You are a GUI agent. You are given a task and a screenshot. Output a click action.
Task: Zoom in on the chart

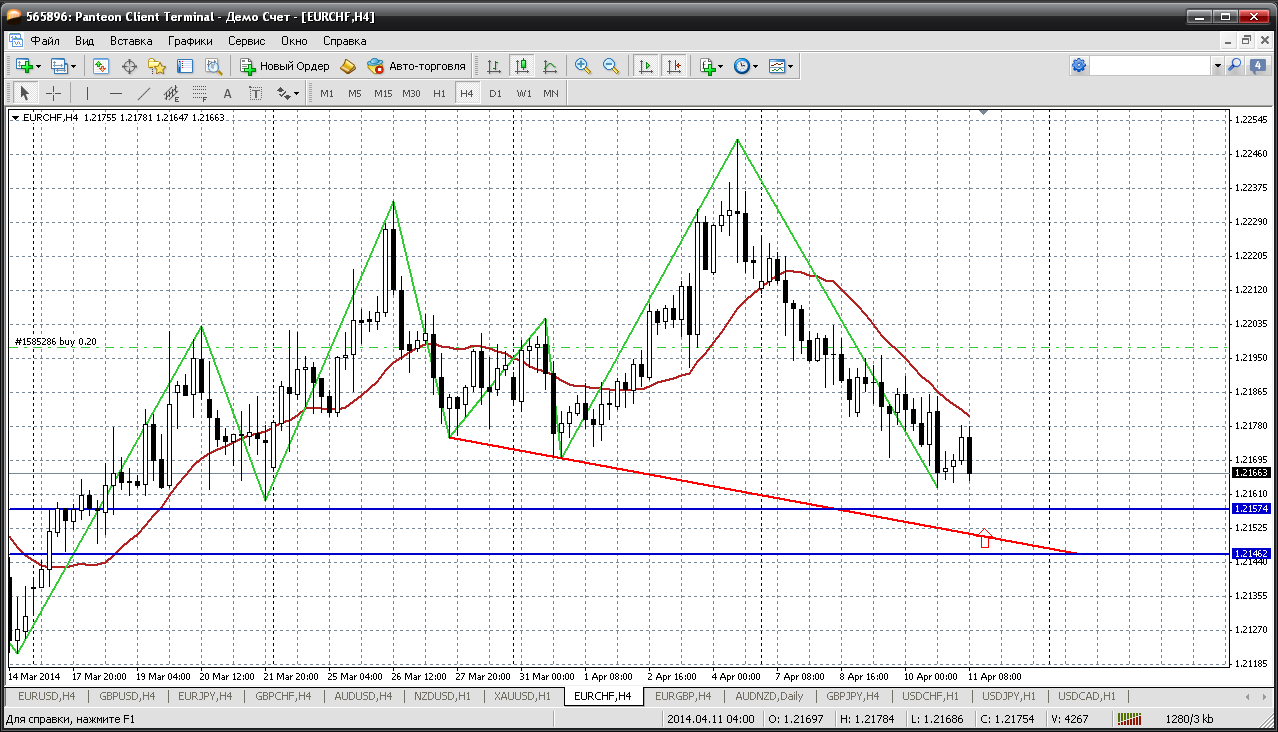click(582, 66)
